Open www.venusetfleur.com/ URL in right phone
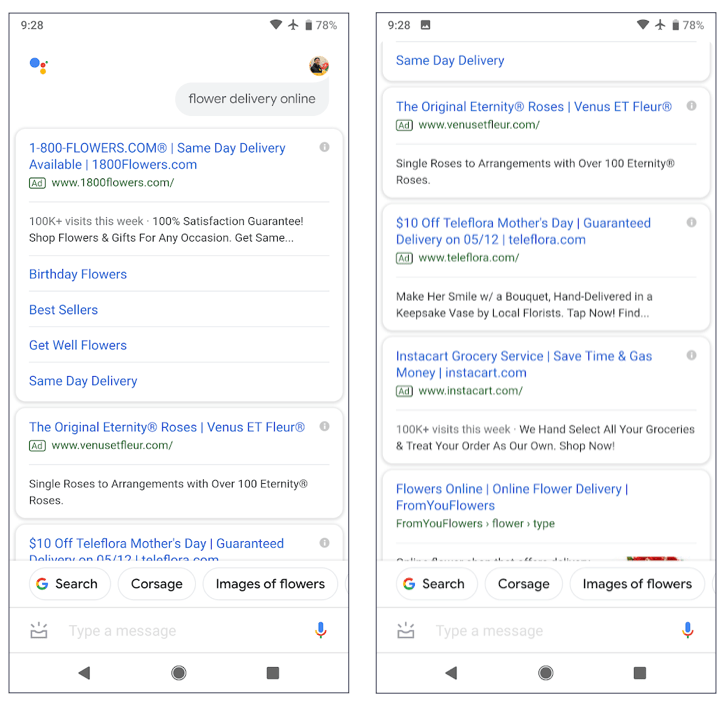Image resolution: width=725 pixels, height=707 pixels. (479, 125)
